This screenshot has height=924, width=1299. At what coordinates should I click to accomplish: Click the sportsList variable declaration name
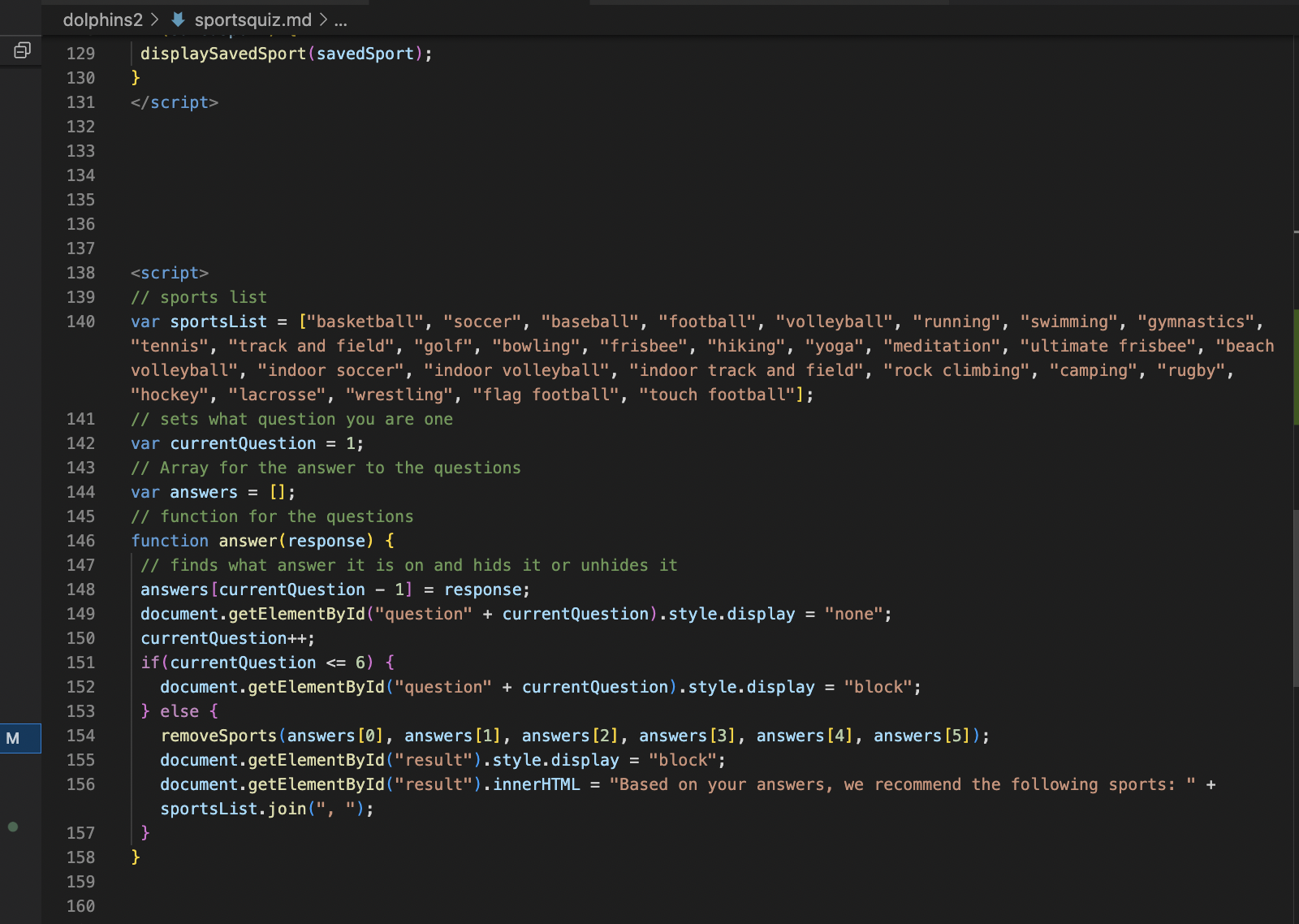(218, 322)
